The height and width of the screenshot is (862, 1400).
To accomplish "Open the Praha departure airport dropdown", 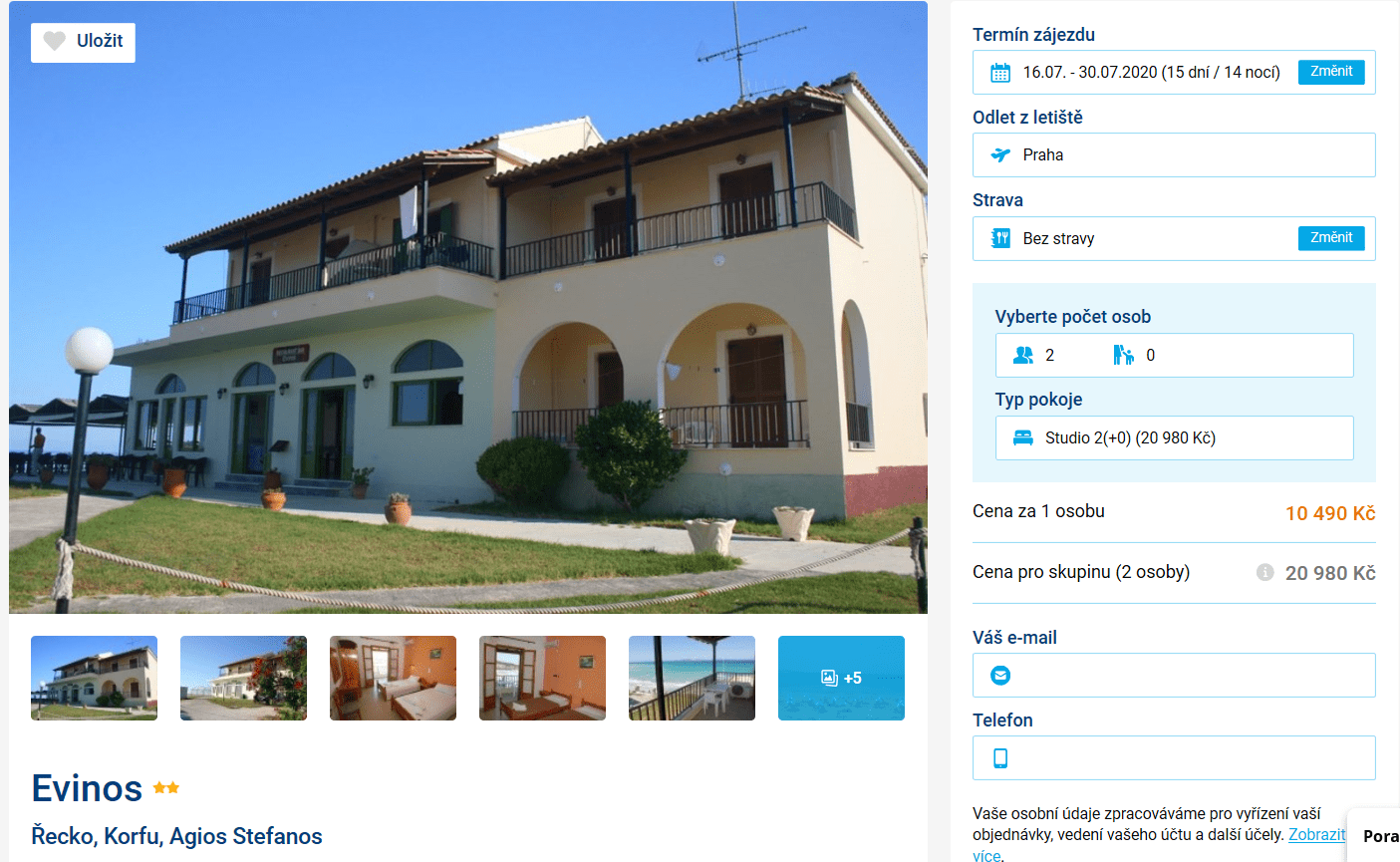I will pyautogui.click(x=1174, y=154).
